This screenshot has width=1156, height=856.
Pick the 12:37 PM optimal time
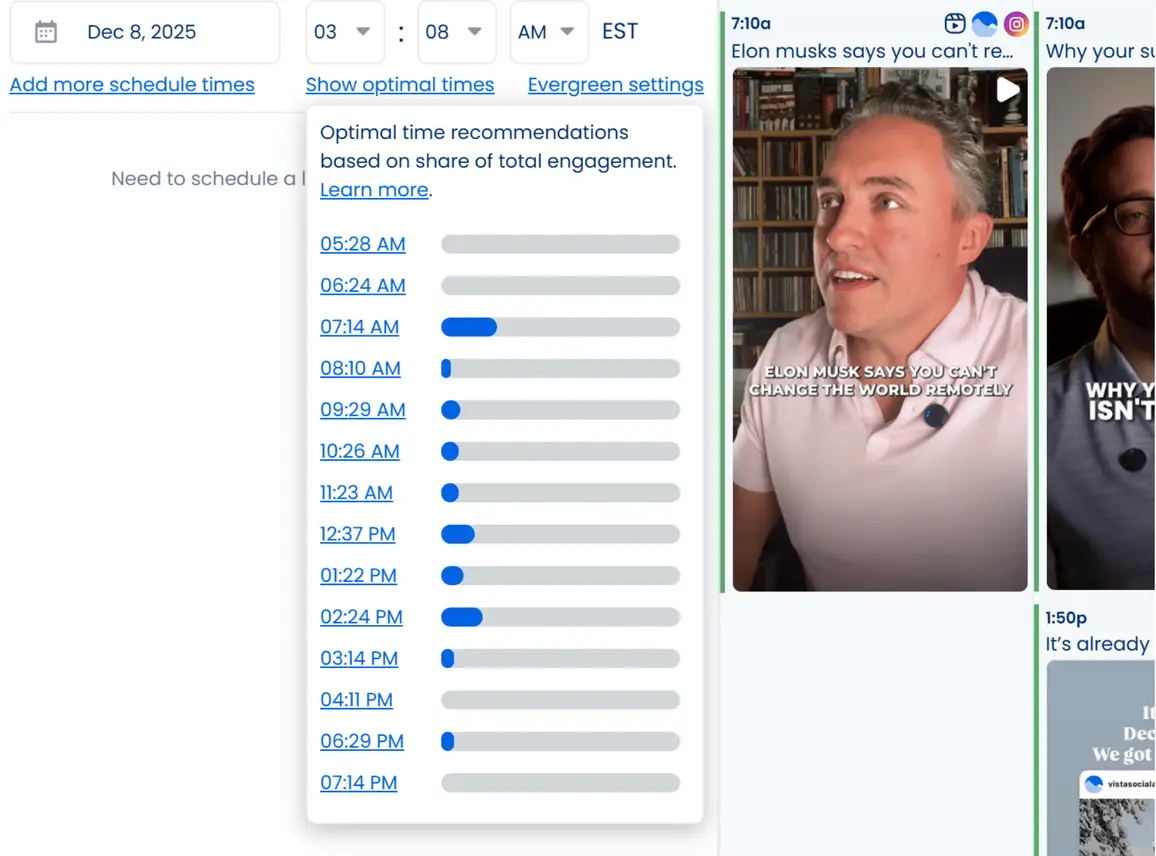(357, 534)
